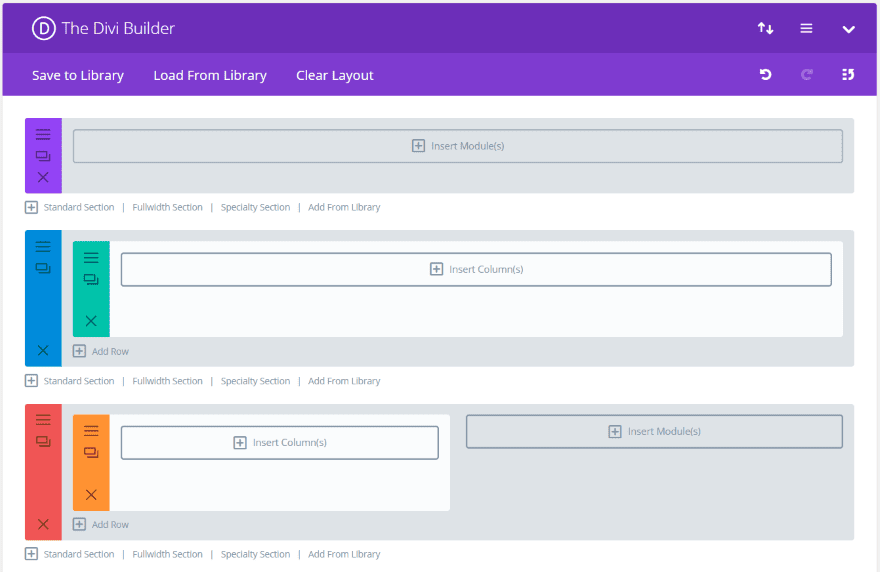The height and width of the screenshot is (572, 880).
Task: Delete the blue standard section
Action: coord(43,351)
